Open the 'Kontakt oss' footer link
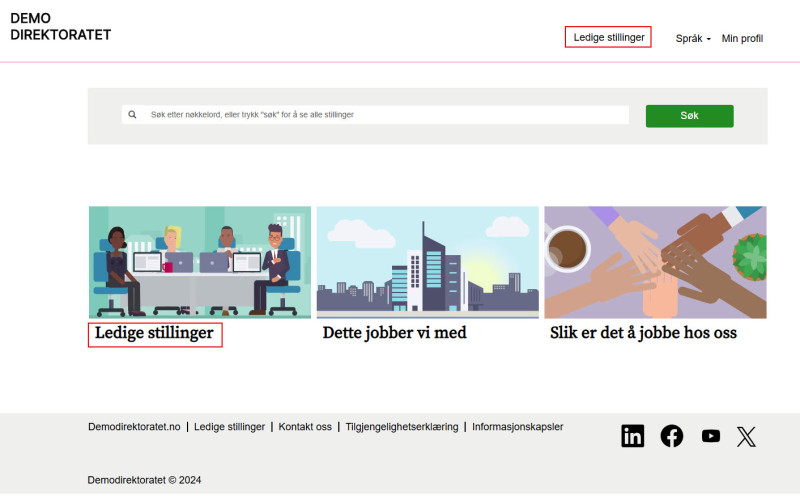The image size is (800, 496). pos(305,427)
